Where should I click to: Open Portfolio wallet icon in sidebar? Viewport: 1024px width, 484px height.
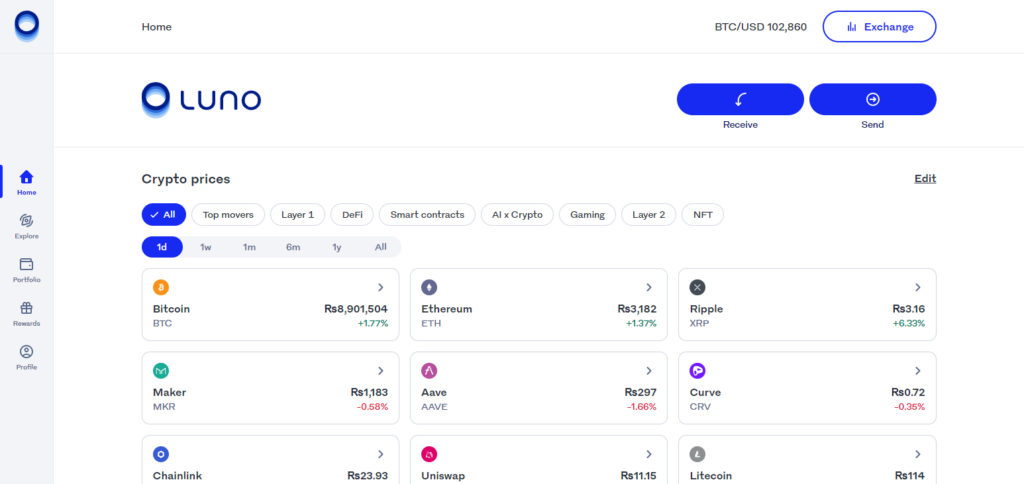coord(27,264)
